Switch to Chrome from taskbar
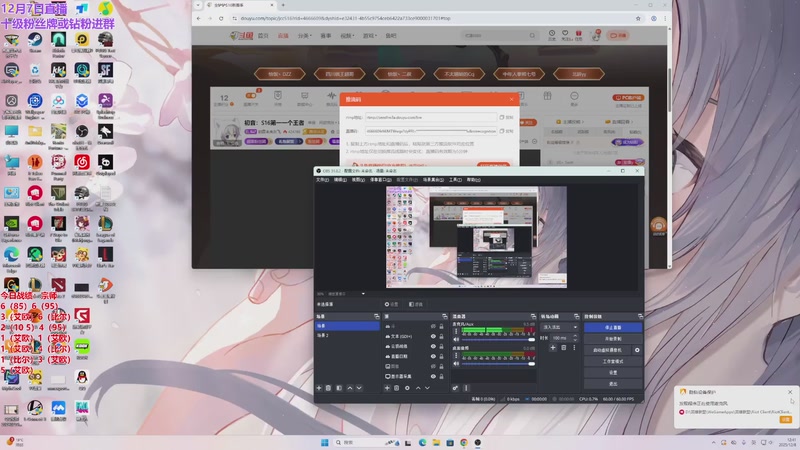The height and width of the screenshot is (450, 800). [x=464, y=442]
